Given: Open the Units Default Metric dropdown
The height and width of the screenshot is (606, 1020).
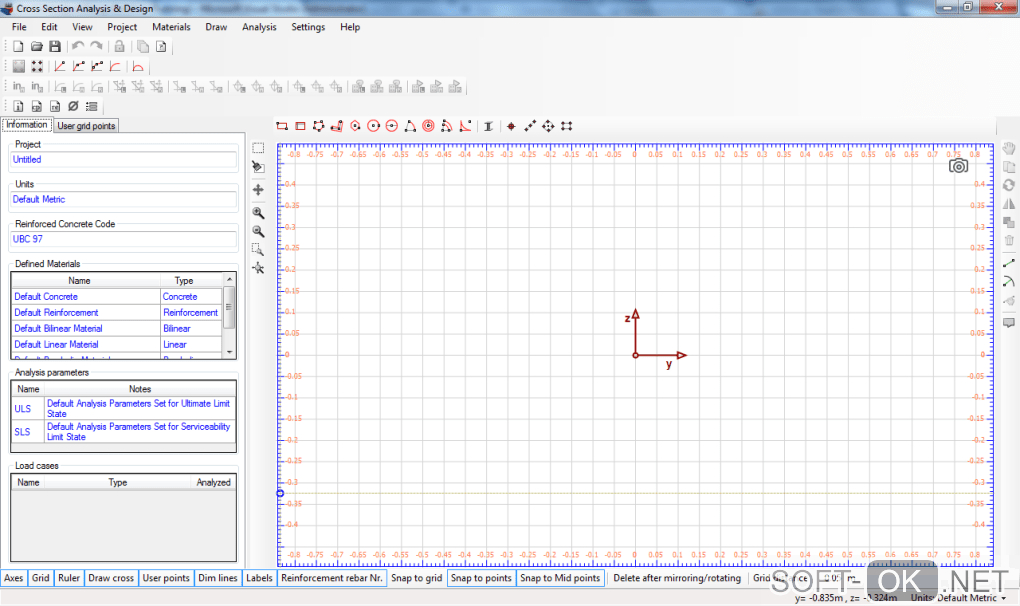Looking at the screenshot, I should (x=957, y=598).
